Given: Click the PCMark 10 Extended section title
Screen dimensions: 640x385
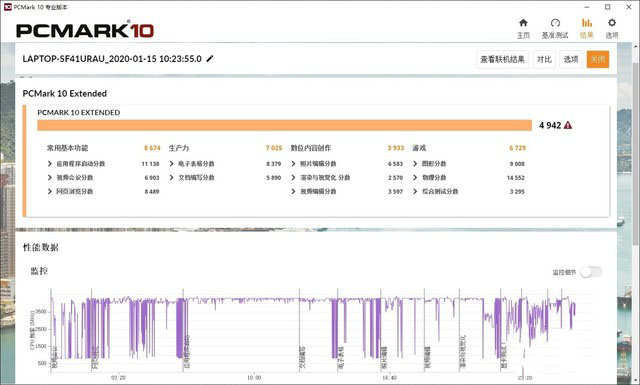Looking at the screenshot, I should pos(64,93).
